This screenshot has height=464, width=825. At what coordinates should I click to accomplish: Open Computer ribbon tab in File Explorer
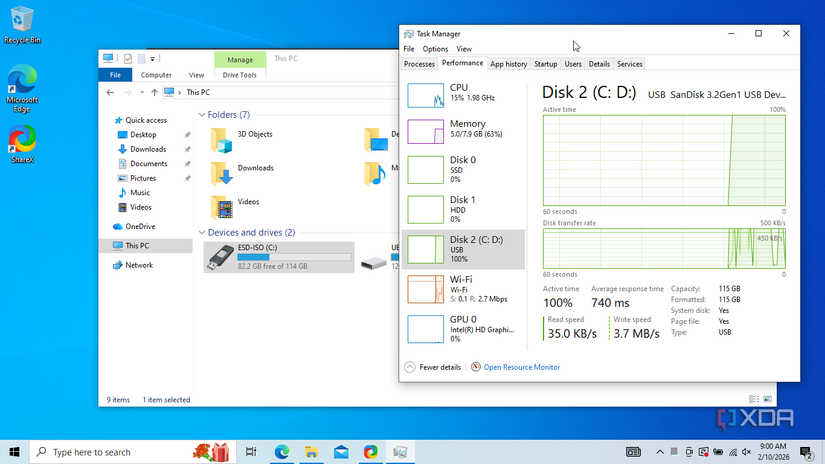pos(156,75)
